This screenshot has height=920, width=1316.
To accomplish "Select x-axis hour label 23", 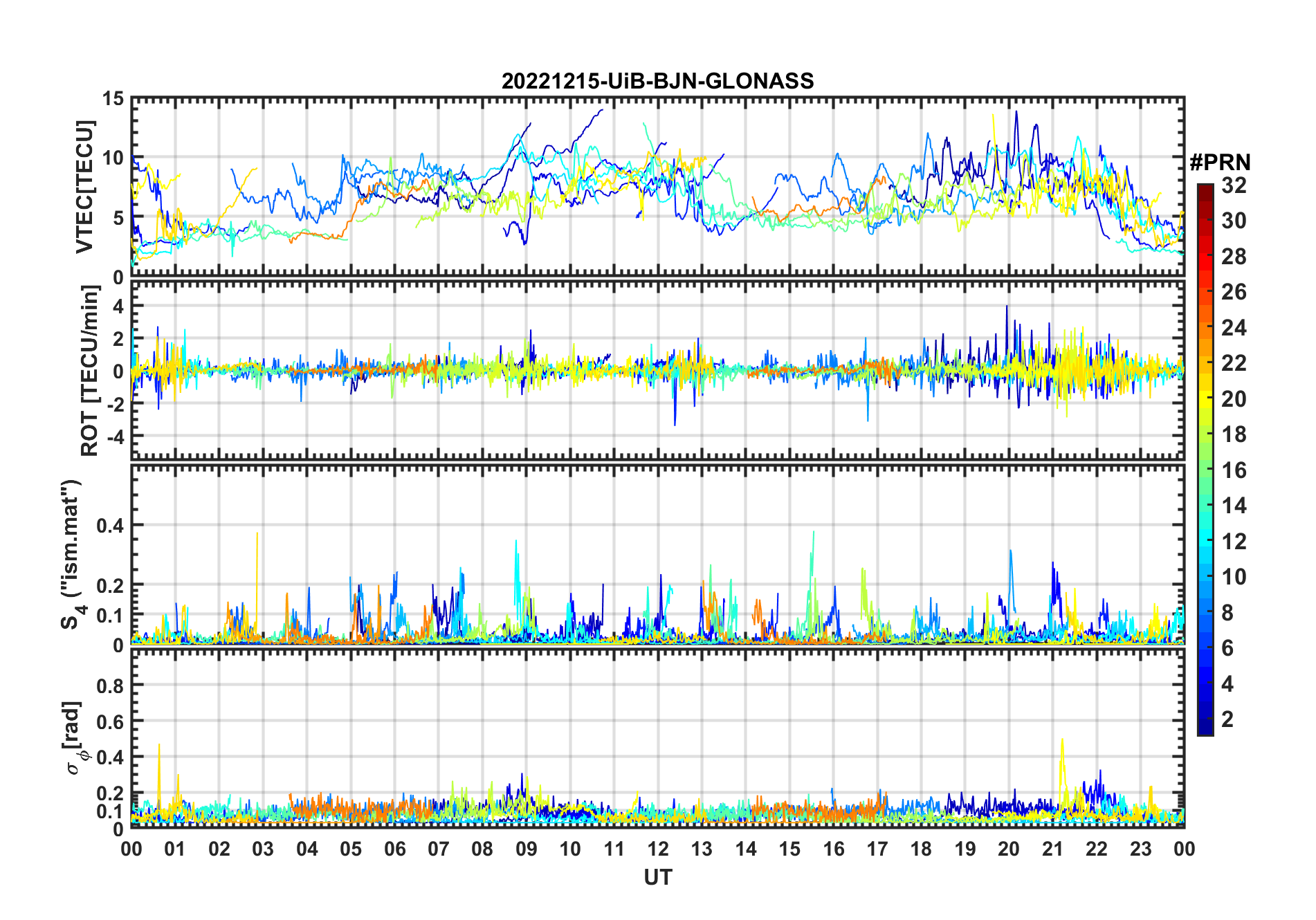I will [x=1140, y=849].
